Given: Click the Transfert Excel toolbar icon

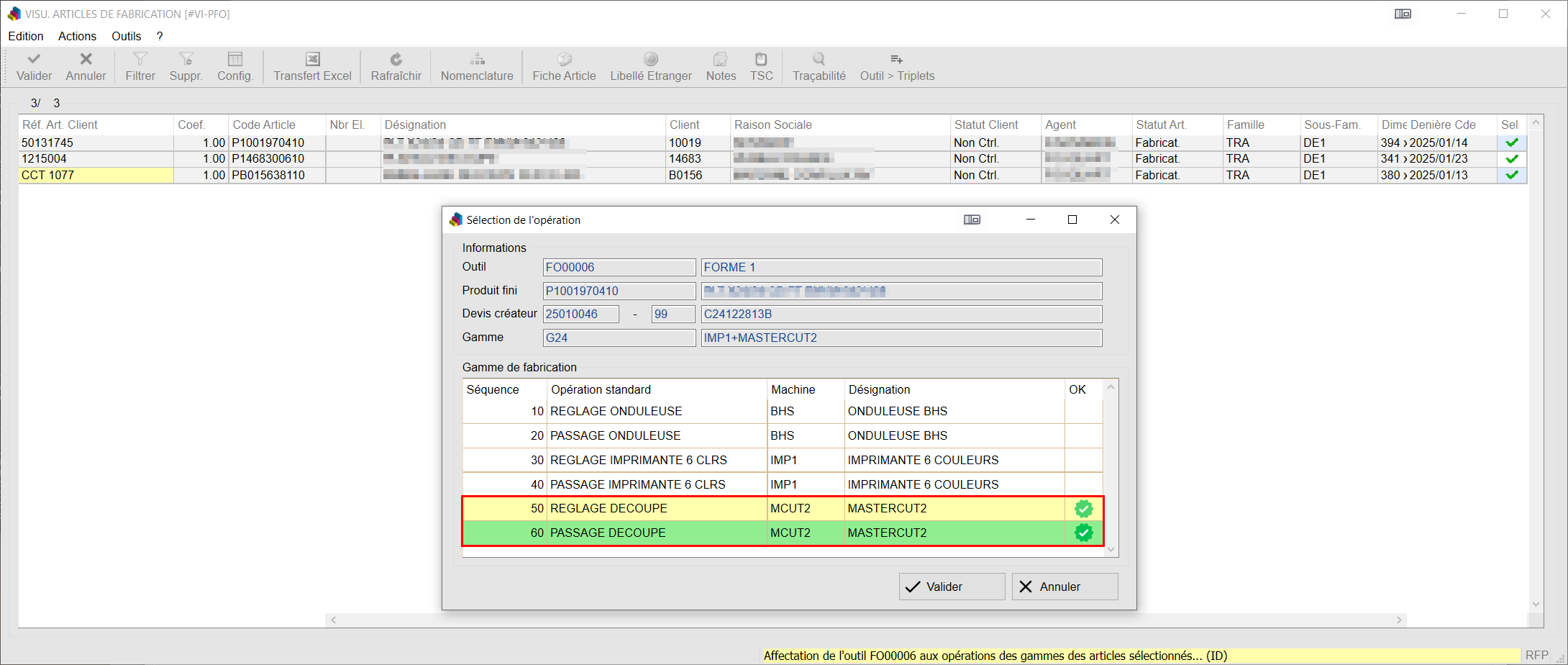Looking at the screenshot, I should click(x=312, y=66).
